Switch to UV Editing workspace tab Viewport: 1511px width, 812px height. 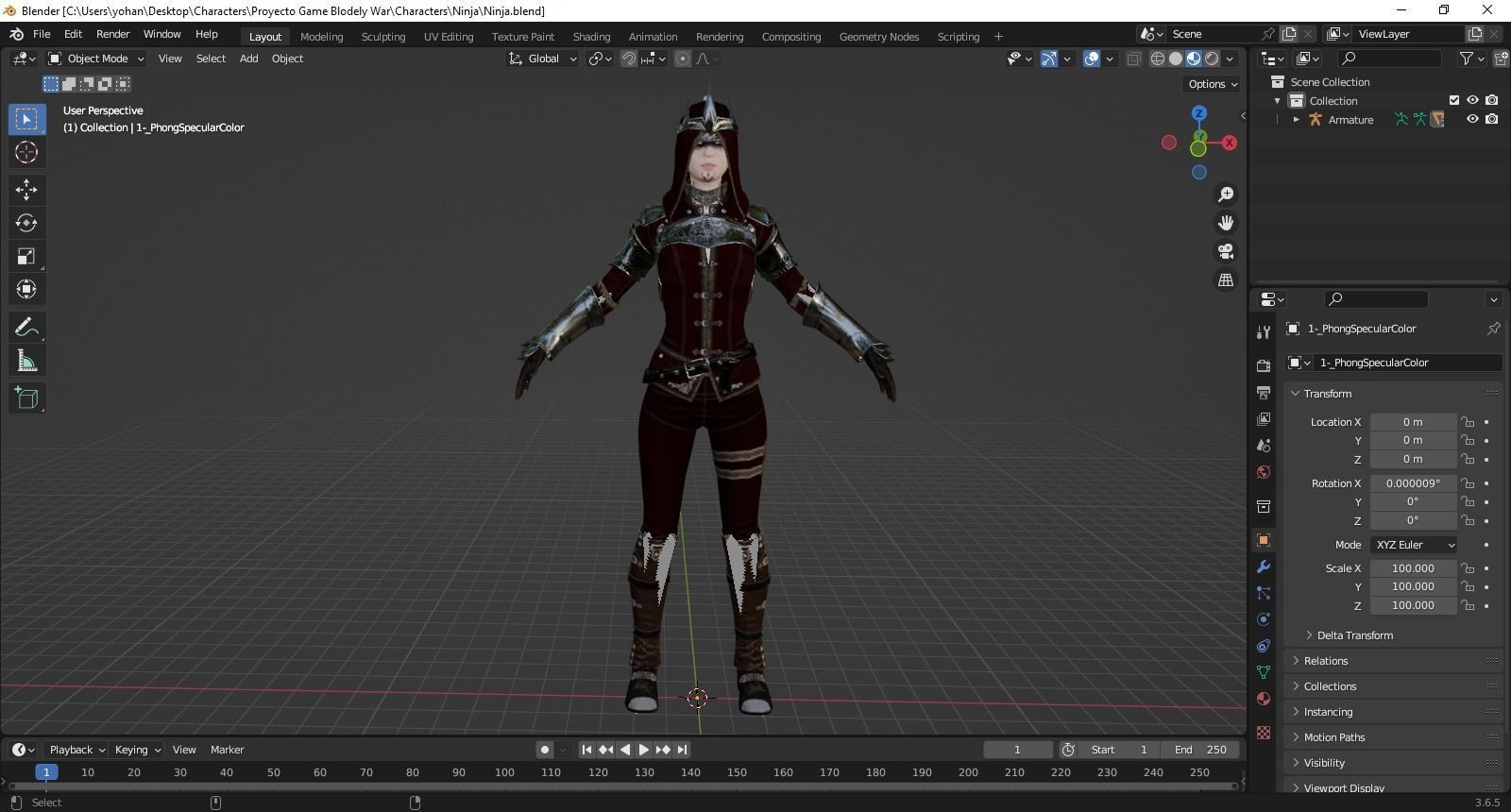tap(449, 37)
